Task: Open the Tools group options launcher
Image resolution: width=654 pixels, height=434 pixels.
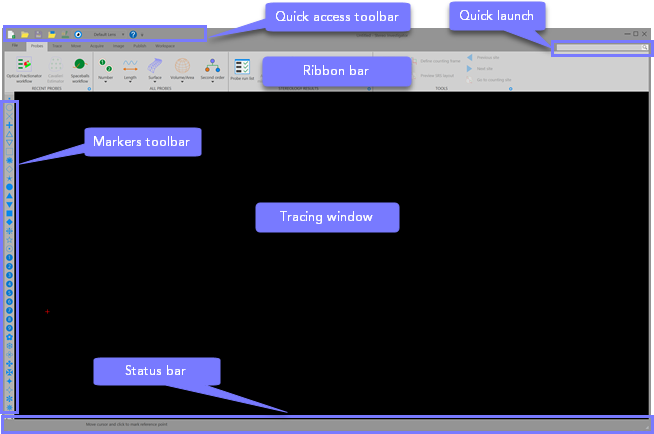Action: [x=511, y=89]
